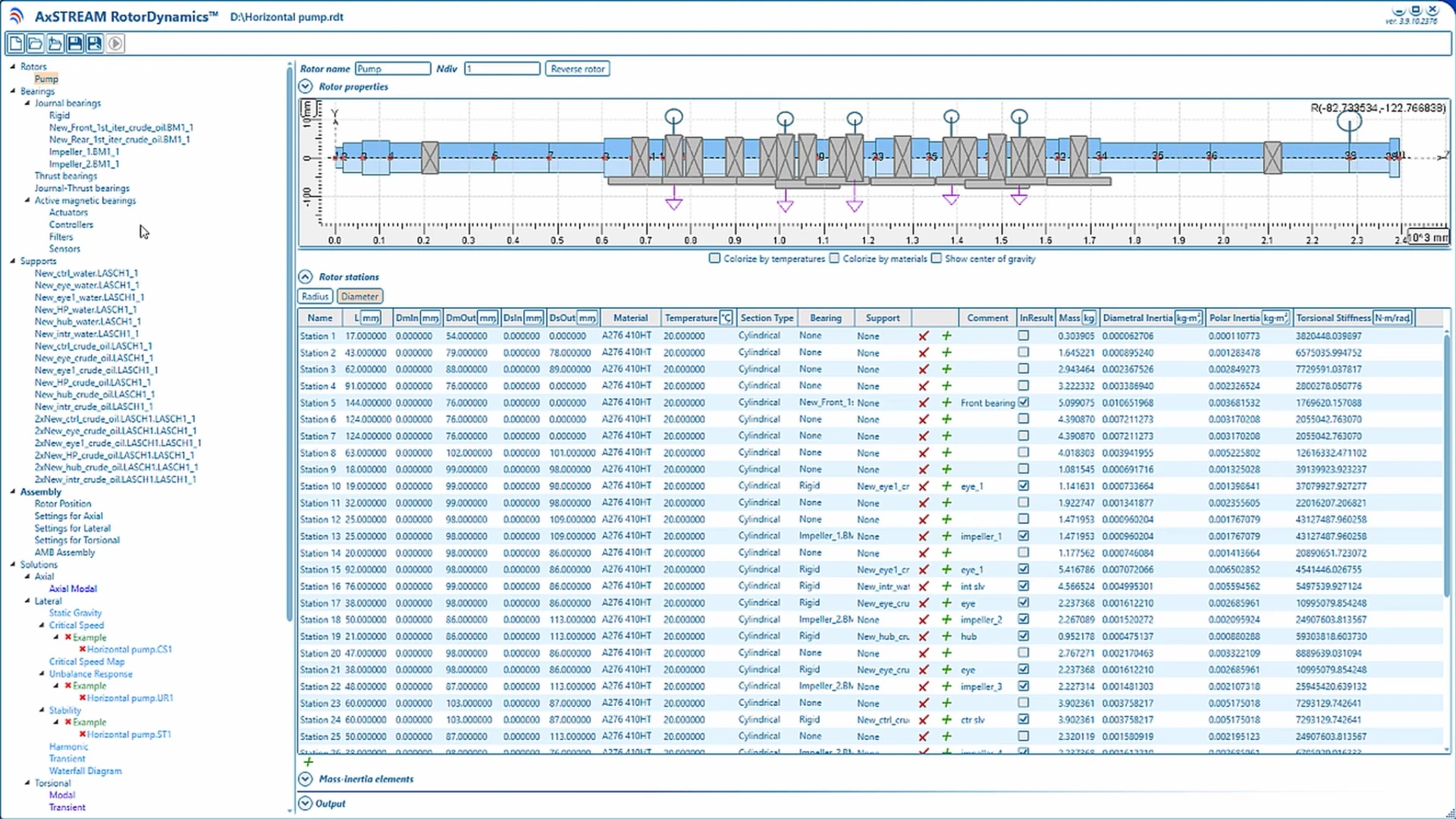The image size is (1456, 819).
Task: Add new station with bottom green plus
Action: point(308,761)
